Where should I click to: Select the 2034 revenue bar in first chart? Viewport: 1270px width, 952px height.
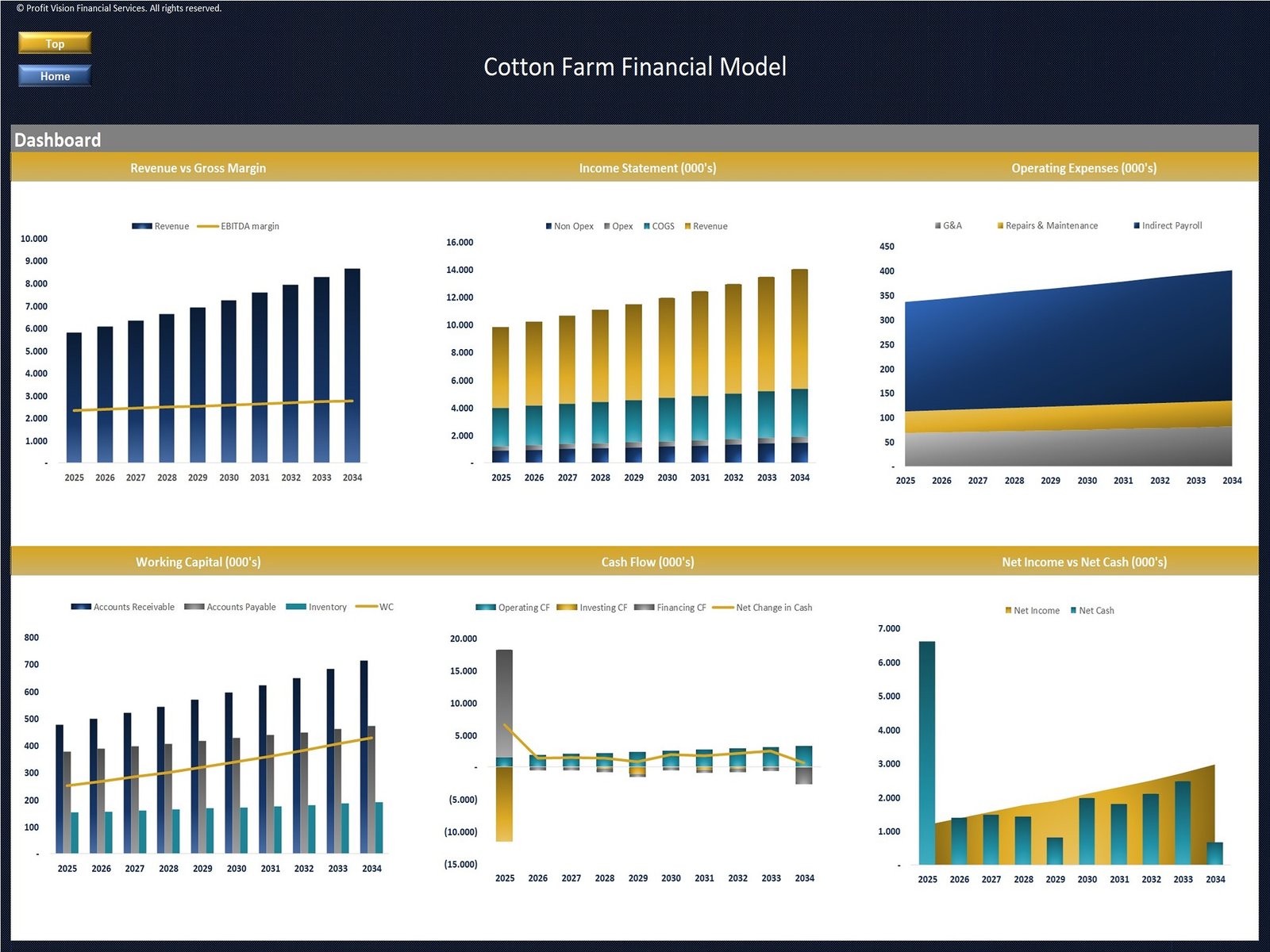coord(352,365)
